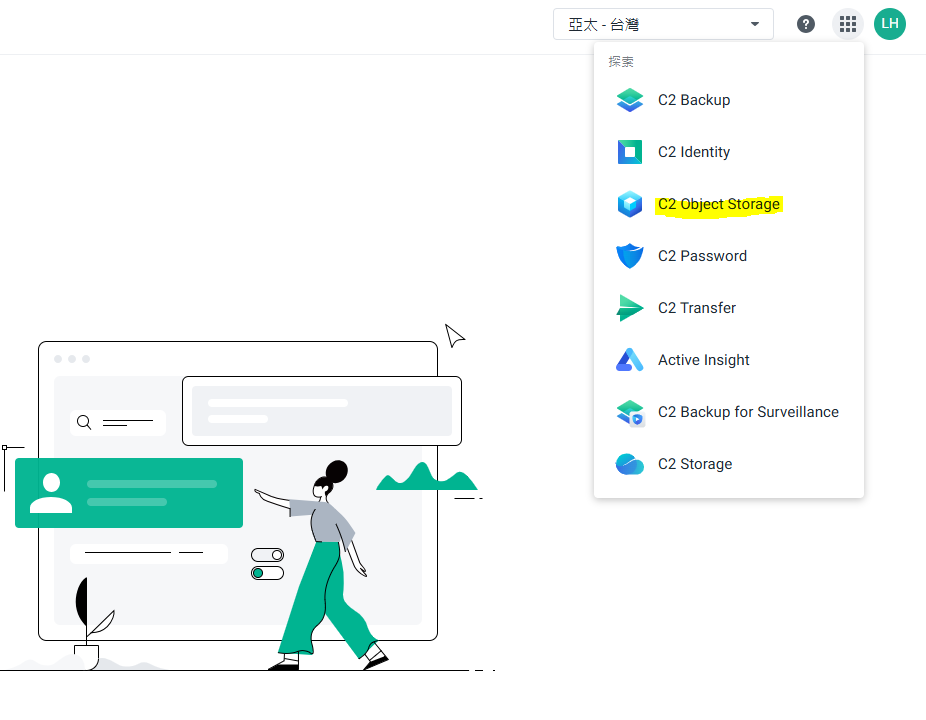Open the LH user avatar menu
This screenshot has height=720, width=926.
[x=889, y=24]
